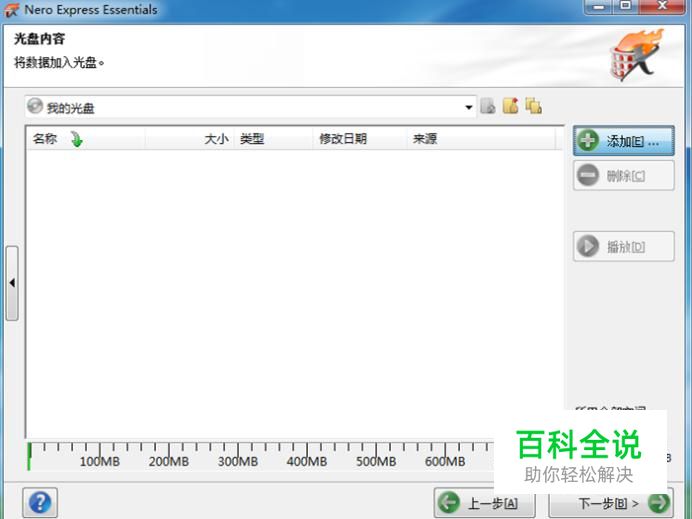The width and height of the screenshot is (692, 519).
Task: Minimize the Nero Express window
Action: (599, 6)
